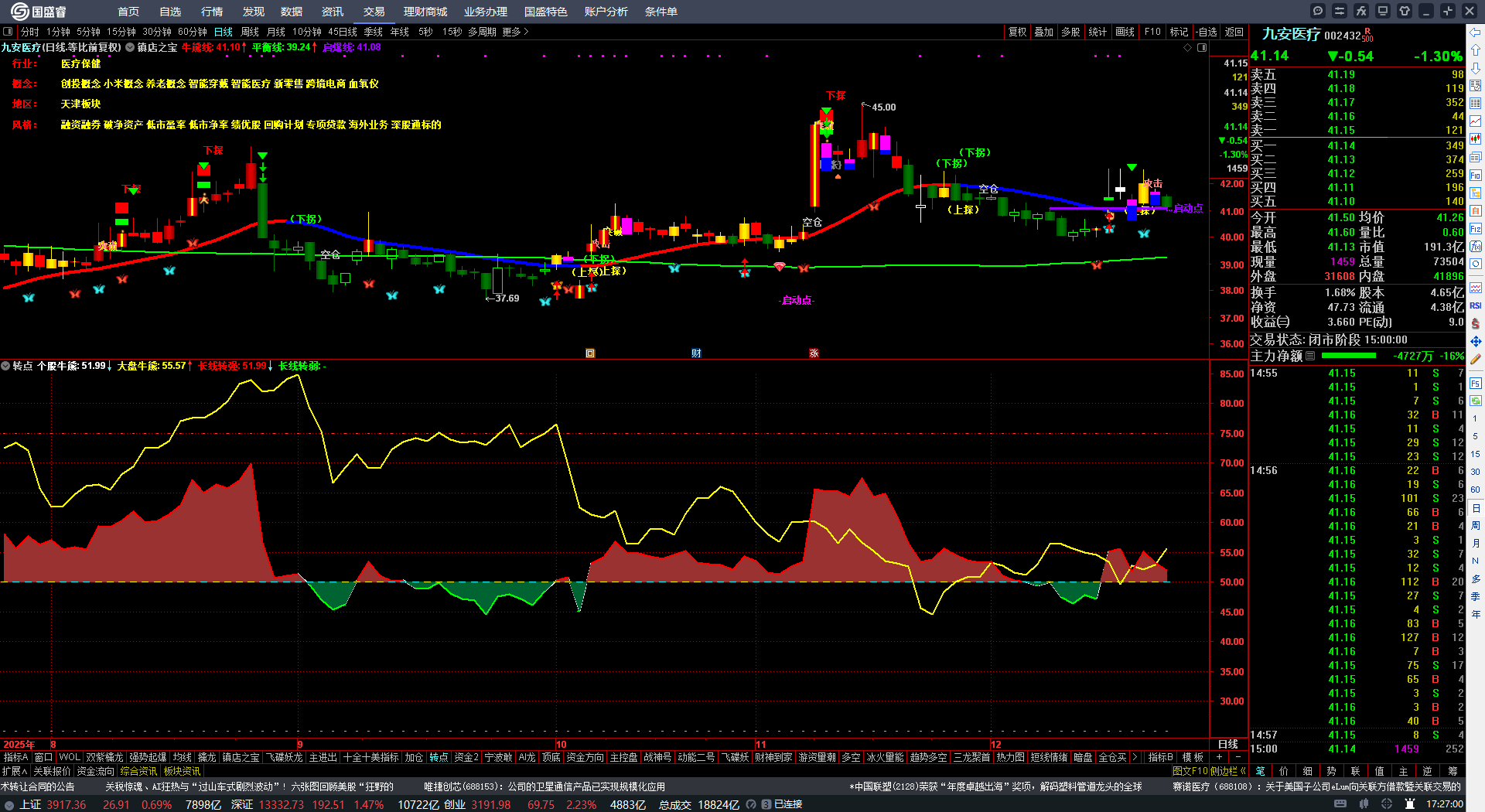Viewport: 1485px width, 812px height.
Task: Click the orange square marker on chart timeline
Action: point(590,353)
